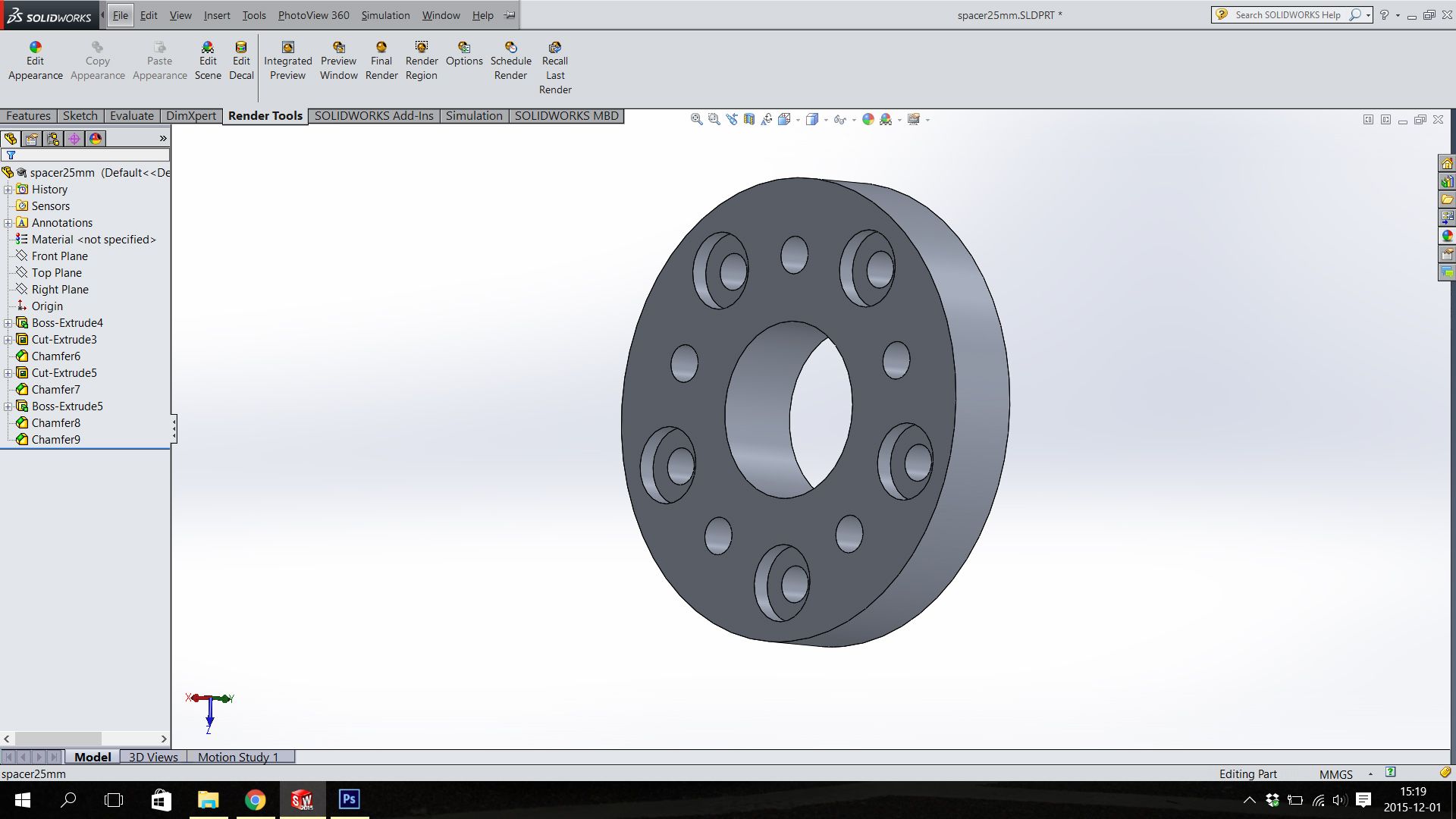Expand the Boss-Extrude4 feature
Viewport: 1456px width, 819px height.
pos(8,323)
